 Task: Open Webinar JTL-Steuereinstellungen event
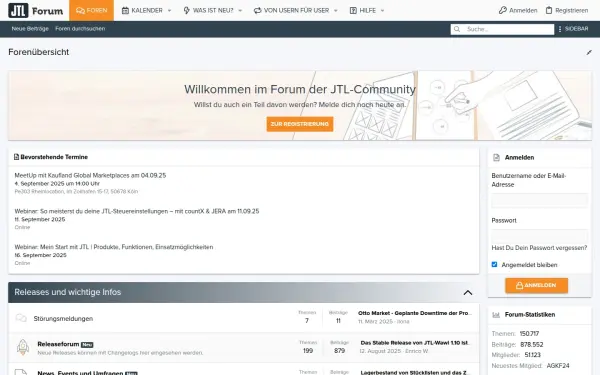point(137,211)
